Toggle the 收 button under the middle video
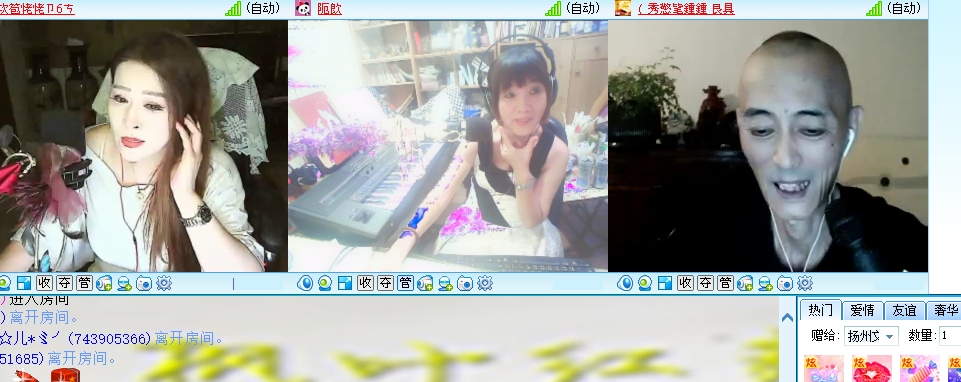 [365, 283]
